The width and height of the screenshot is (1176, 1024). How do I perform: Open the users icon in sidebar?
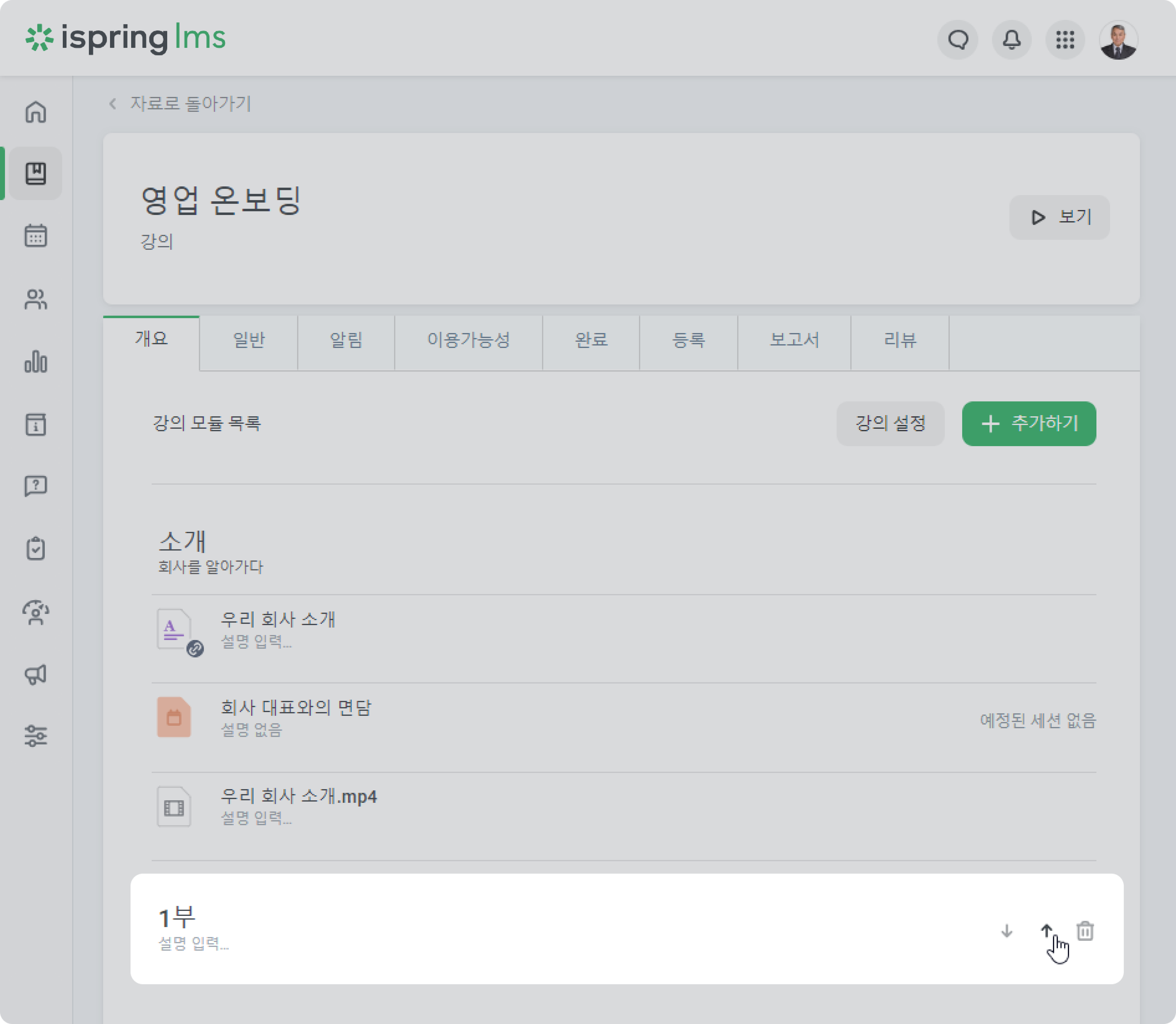35,299
